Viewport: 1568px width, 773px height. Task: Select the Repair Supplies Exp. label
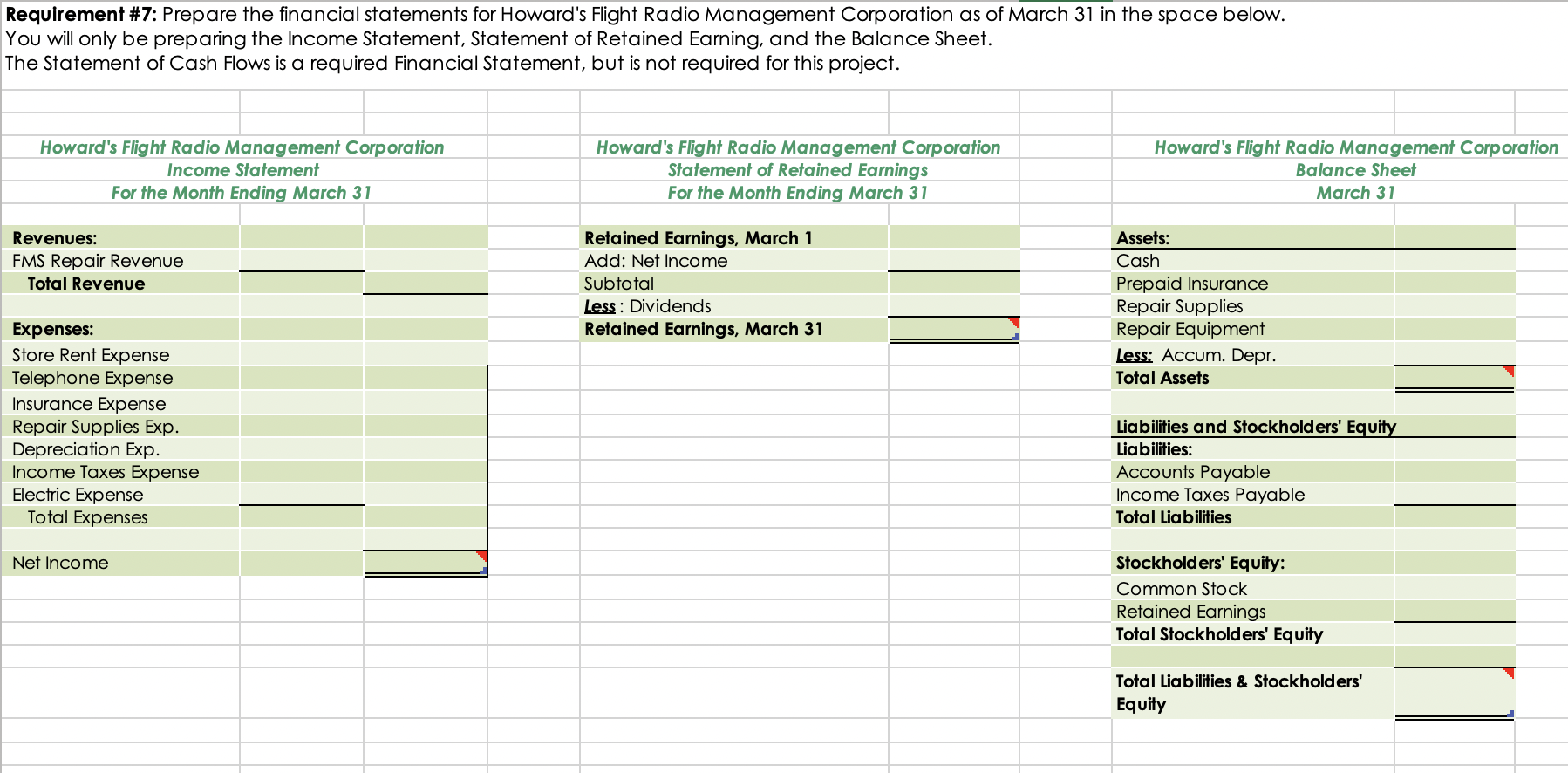click(x=121, y=427)
